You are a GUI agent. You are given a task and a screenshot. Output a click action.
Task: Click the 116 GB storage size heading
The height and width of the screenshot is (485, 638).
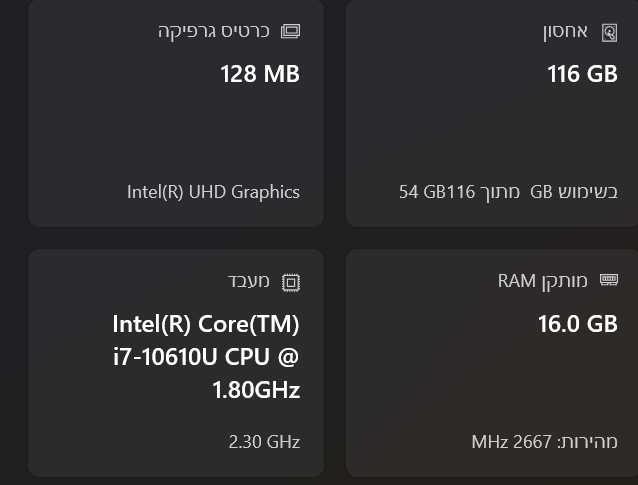click(x=582, y=74)
